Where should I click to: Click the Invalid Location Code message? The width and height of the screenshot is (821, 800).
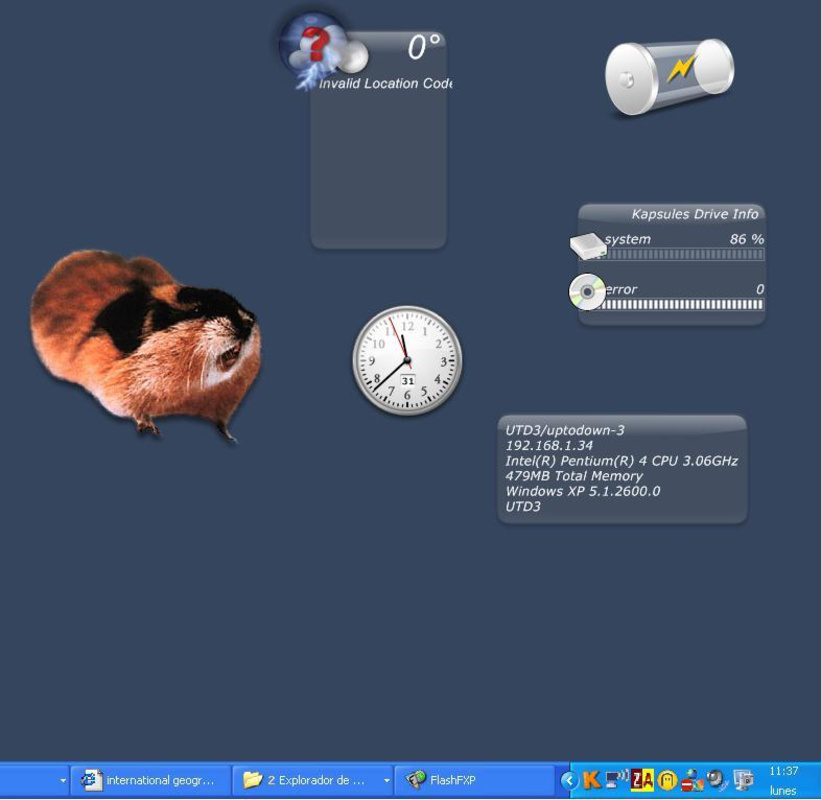click(385, 83)
